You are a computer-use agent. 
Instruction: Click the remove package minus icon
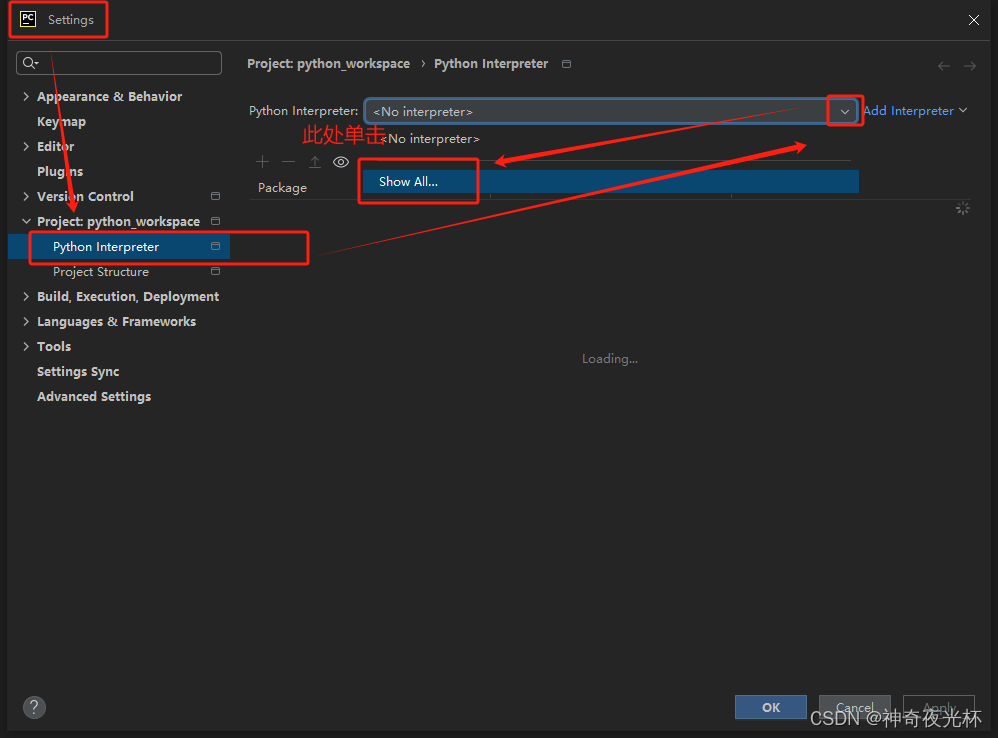click(x=288, y=162)
